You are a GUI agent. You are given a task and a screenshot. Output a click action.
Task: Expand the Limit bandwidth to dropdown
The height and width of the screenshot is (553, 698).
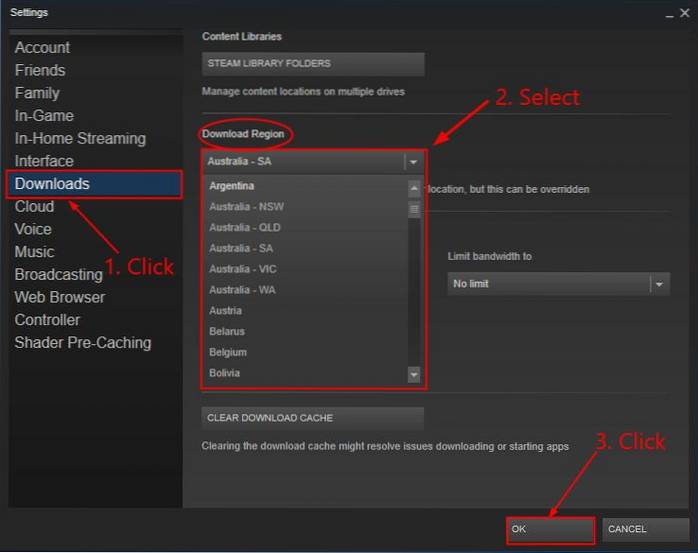(x=659, y=284)
